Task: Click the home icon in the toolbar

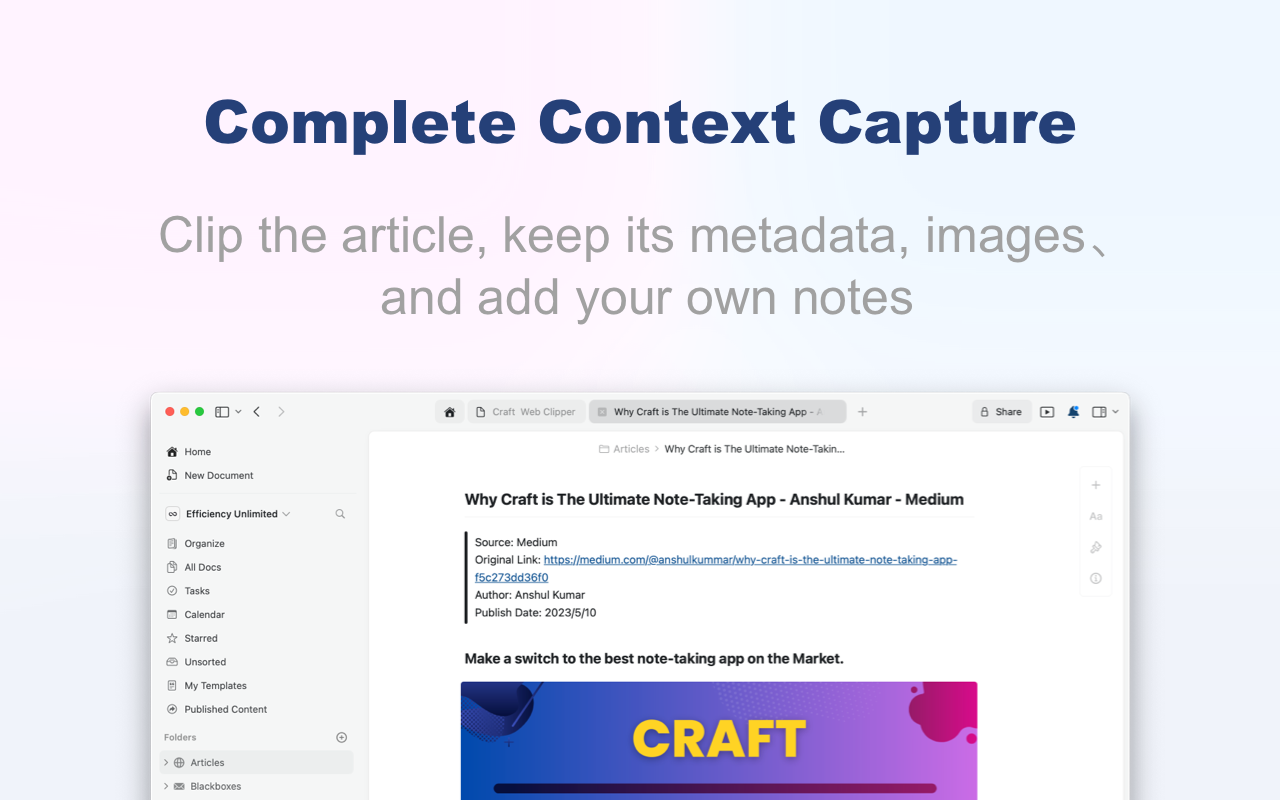Action: click(x=449, y=411)
